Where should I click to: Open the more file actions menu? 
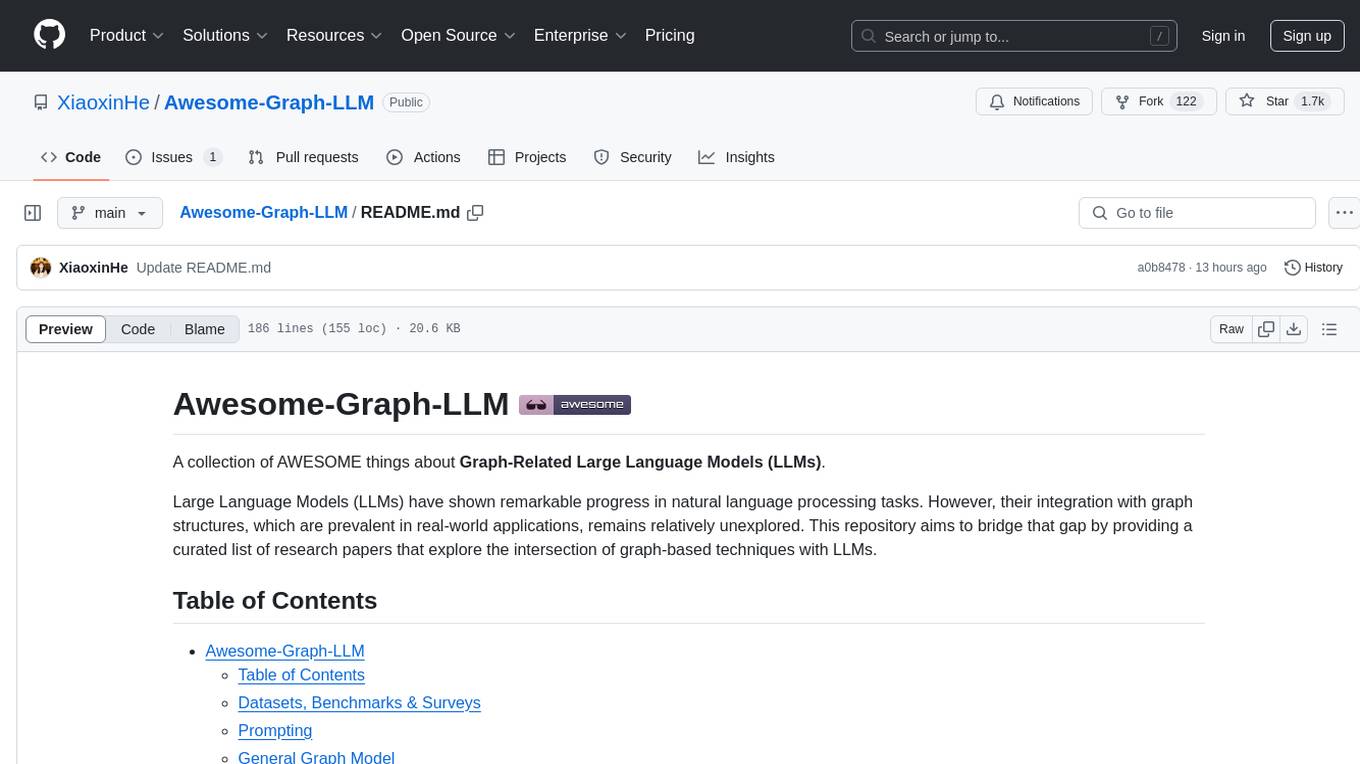[x=1344, y=213]
